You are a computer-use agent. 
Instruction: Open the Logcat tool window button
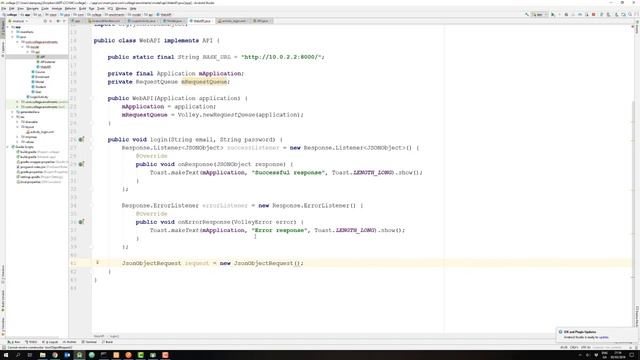pos(50,342)
